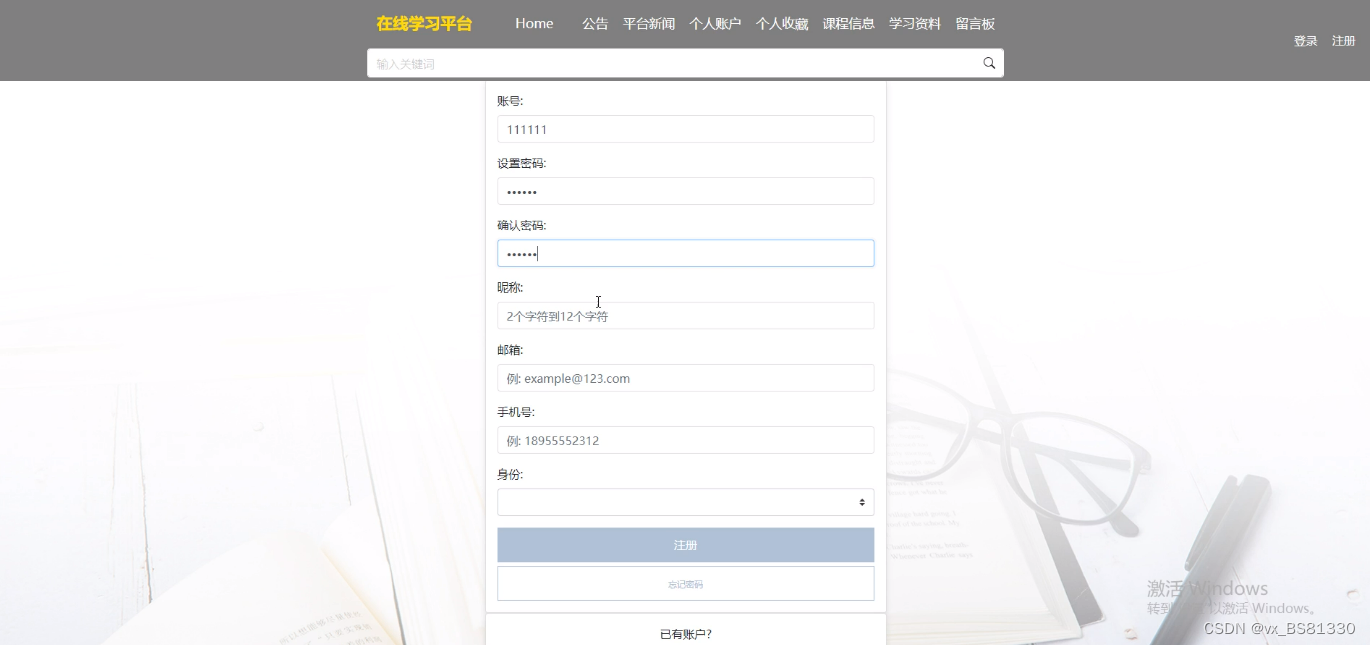Open the 身份 identity dropdown
Screen dimensions: 1370x645
coord(685,502)
